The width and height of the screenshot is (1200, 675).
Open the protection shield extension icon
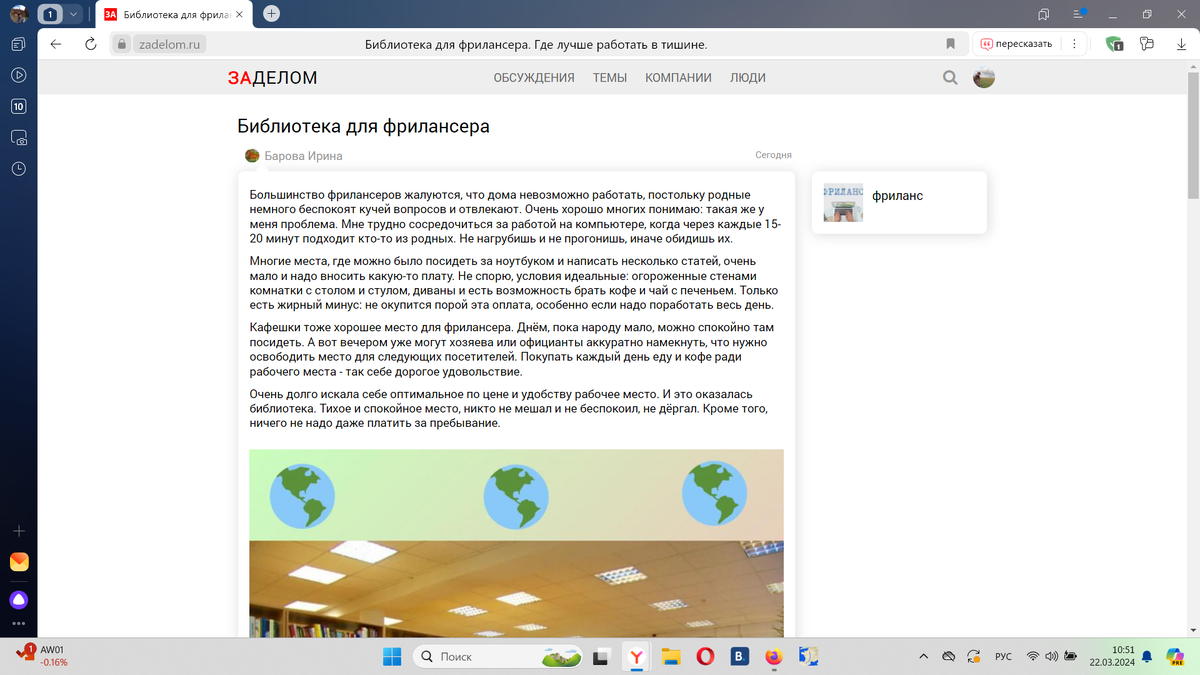coord(1114,44)
